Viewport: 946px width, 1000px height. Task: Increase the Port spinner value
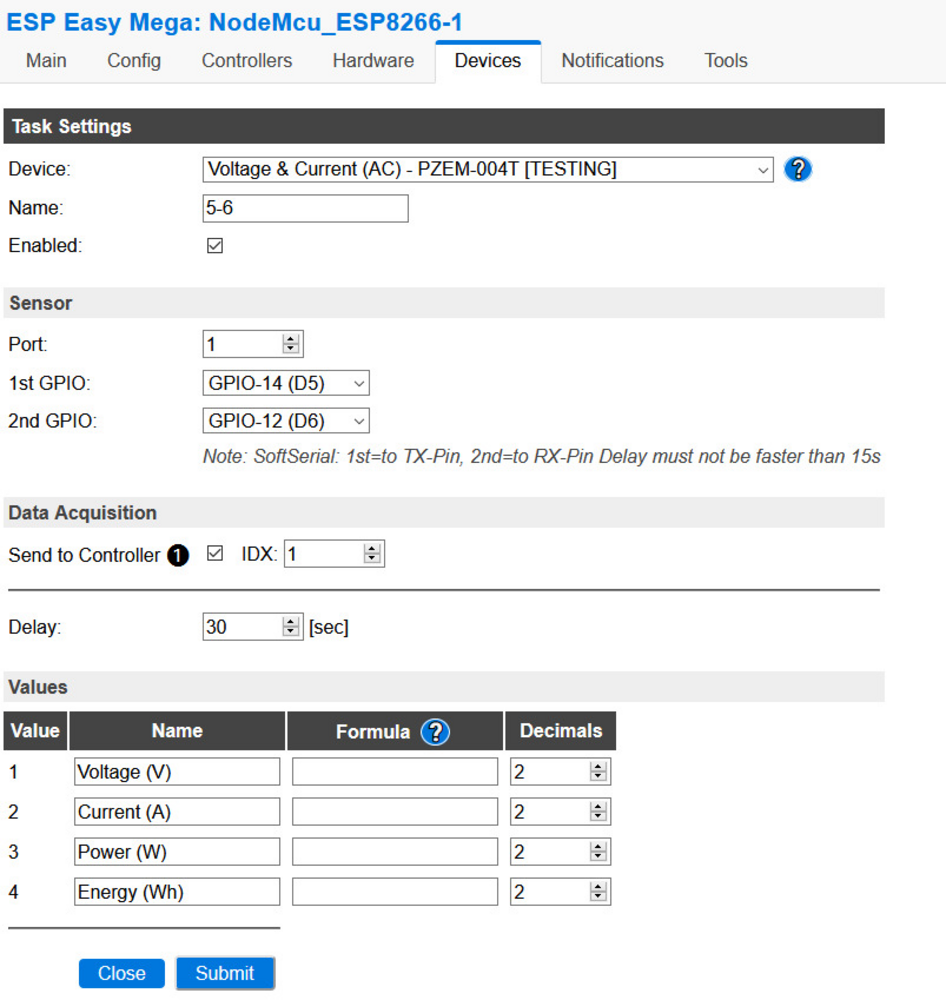tap(291, 339)
